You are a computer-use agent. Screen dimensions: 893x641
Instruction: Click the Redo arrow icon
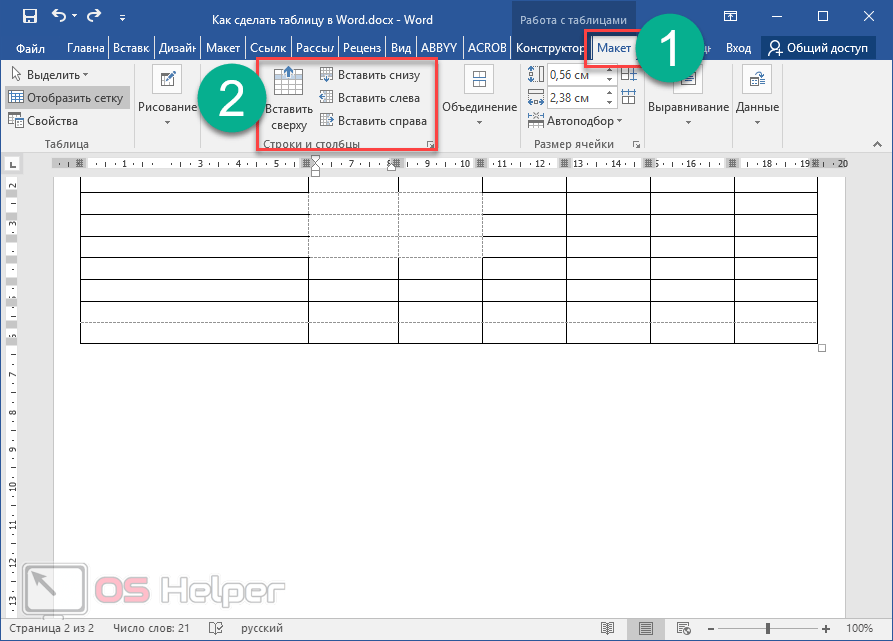coord(94,17)
